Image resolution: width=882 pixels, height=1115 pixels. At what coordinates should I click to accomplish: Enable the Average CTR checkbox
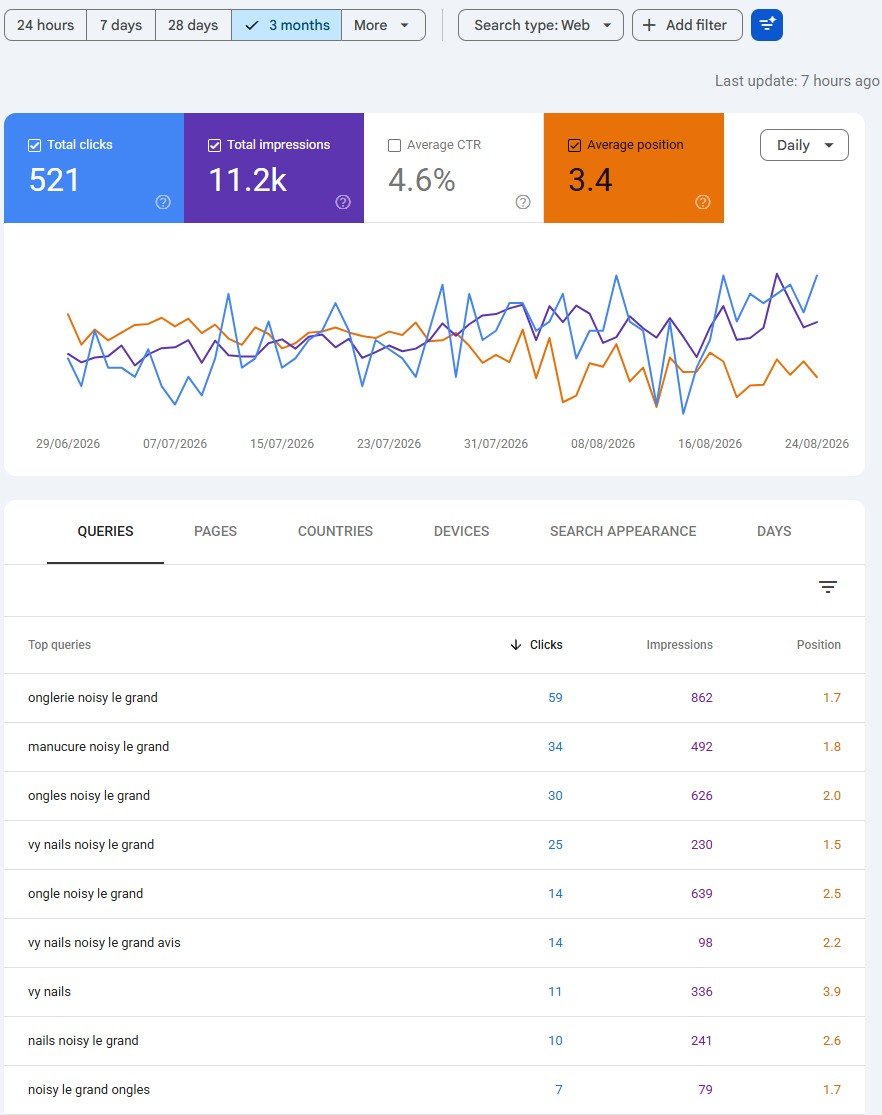[394, 145]
